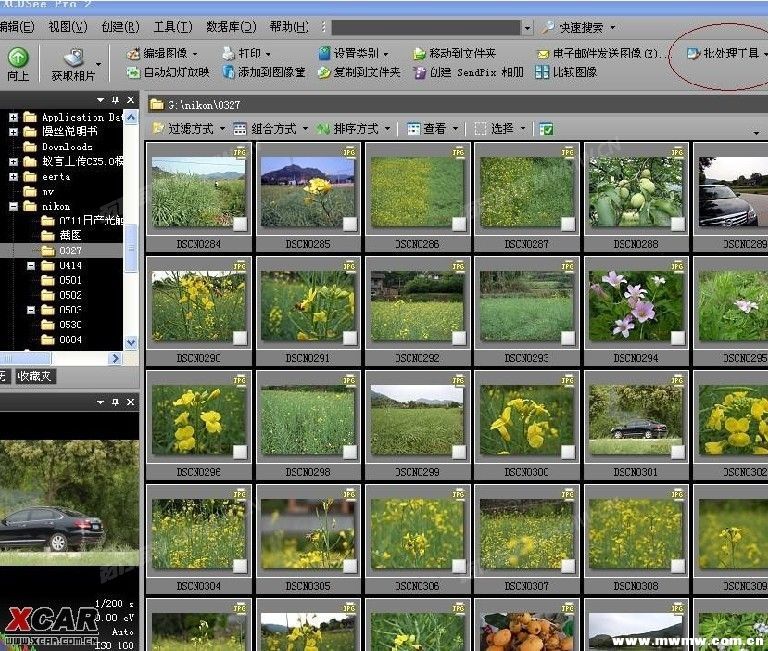The height and width of the screenshot is (651, 768).
Task: Tick the checkbox on thumbnail DSCN0296
Action: 240,452
